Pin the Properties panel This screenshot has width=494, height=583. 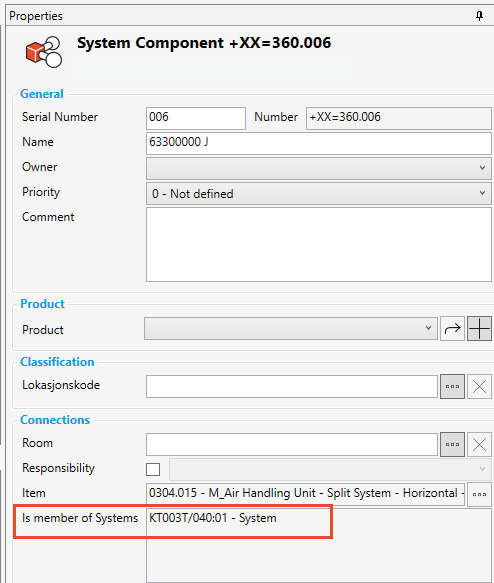(x=480, y=16)
